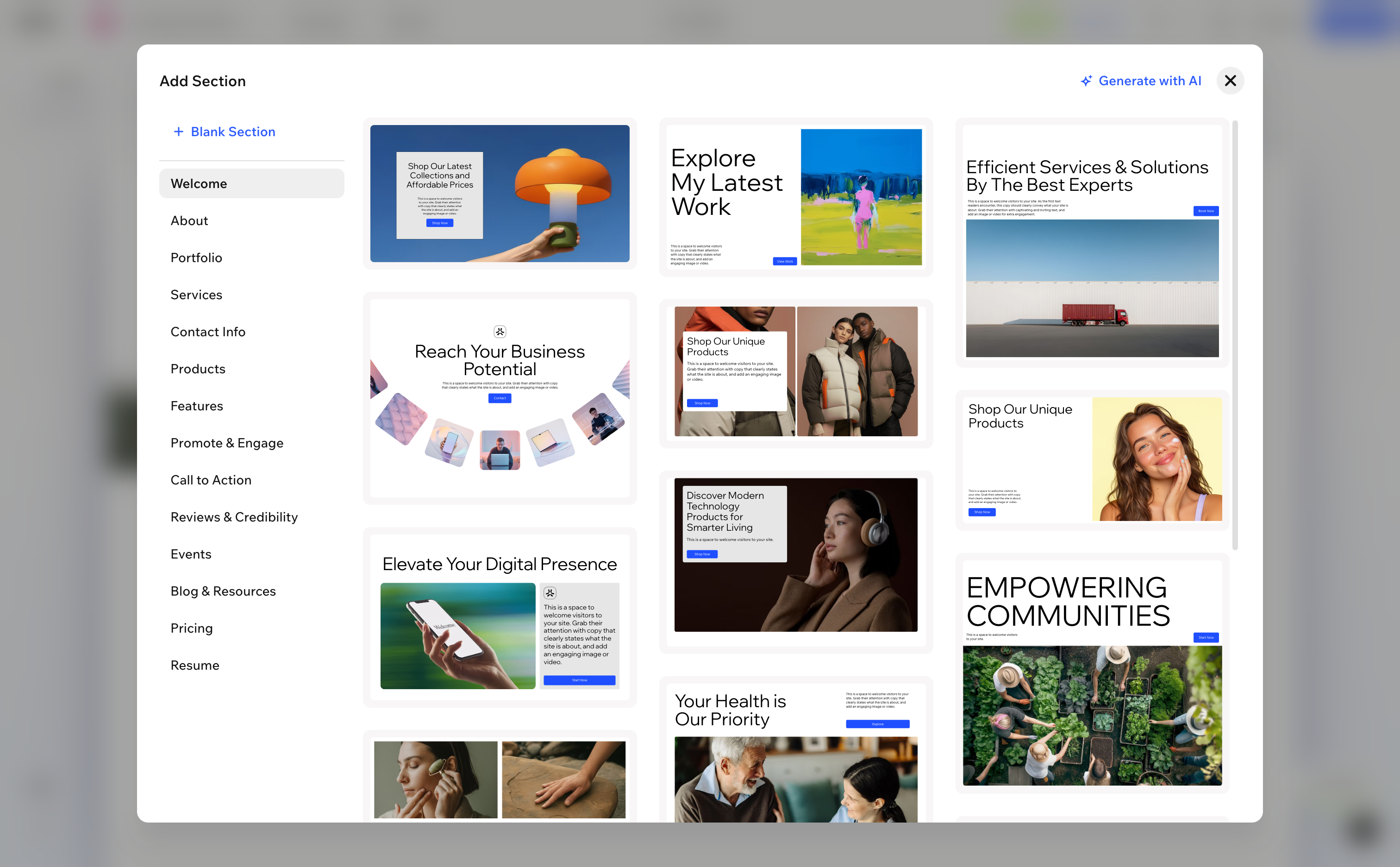Open the About category
This screenshot has height=867, width=1400.
pos(251,221)
